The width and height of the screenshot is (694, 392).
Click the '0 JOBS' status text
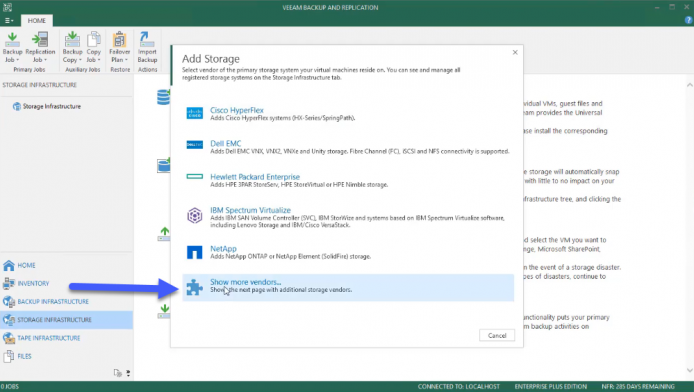pyautogui.click(x=10, y=386)
